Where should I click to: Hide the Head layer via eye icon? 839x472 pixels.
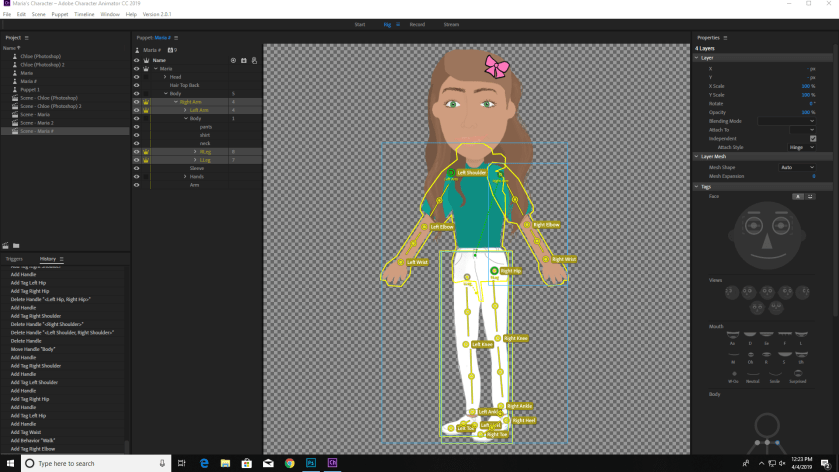tap(137, 77)
